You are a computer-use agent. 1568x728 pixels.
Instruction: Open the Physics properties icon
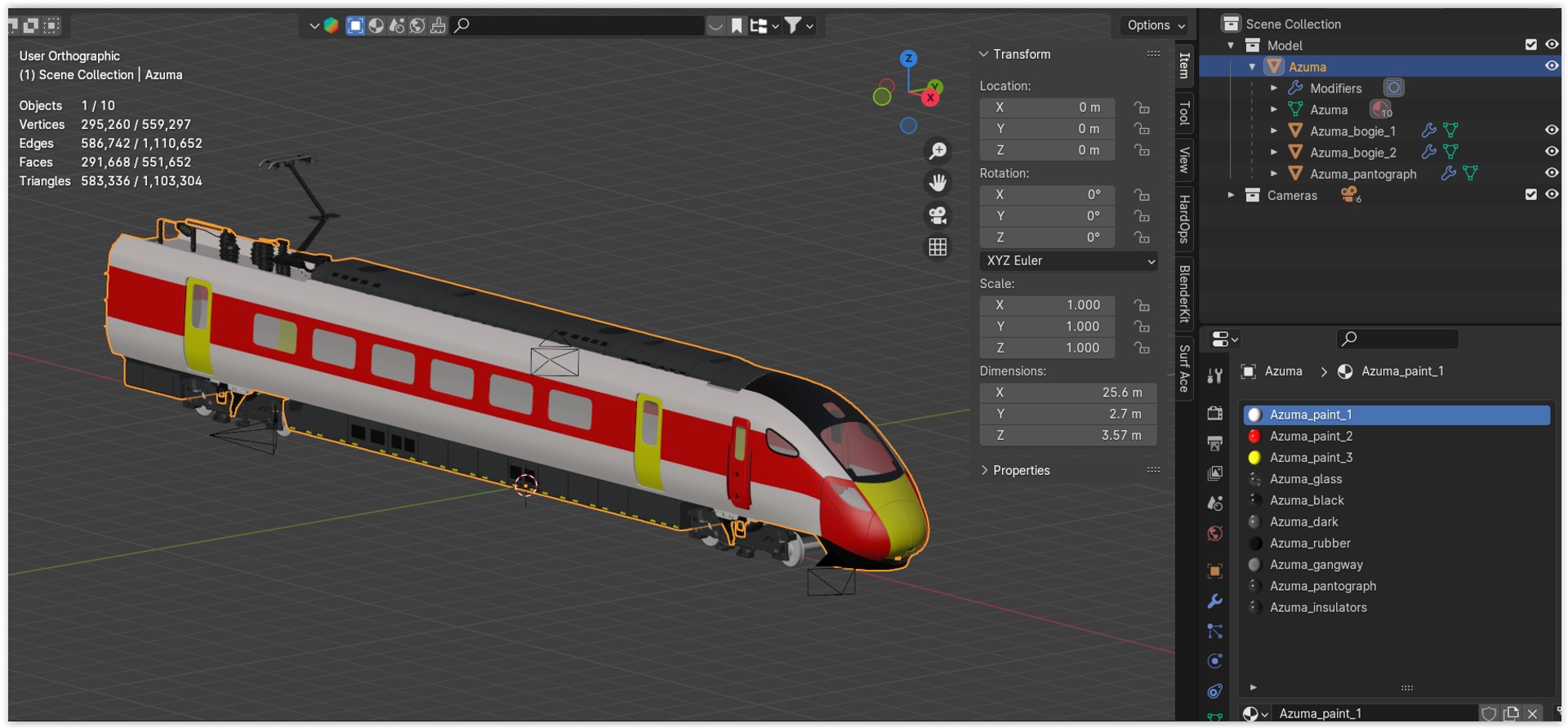click(x=1215, y=661)
